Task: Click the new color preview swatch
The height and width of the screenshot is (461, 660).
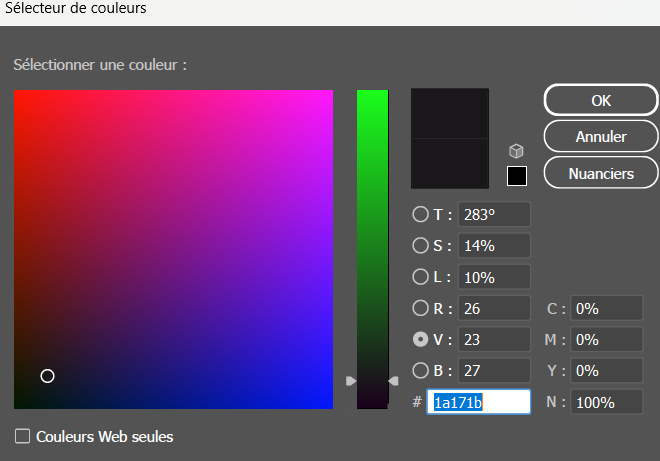Action: (x=450, y=113)
